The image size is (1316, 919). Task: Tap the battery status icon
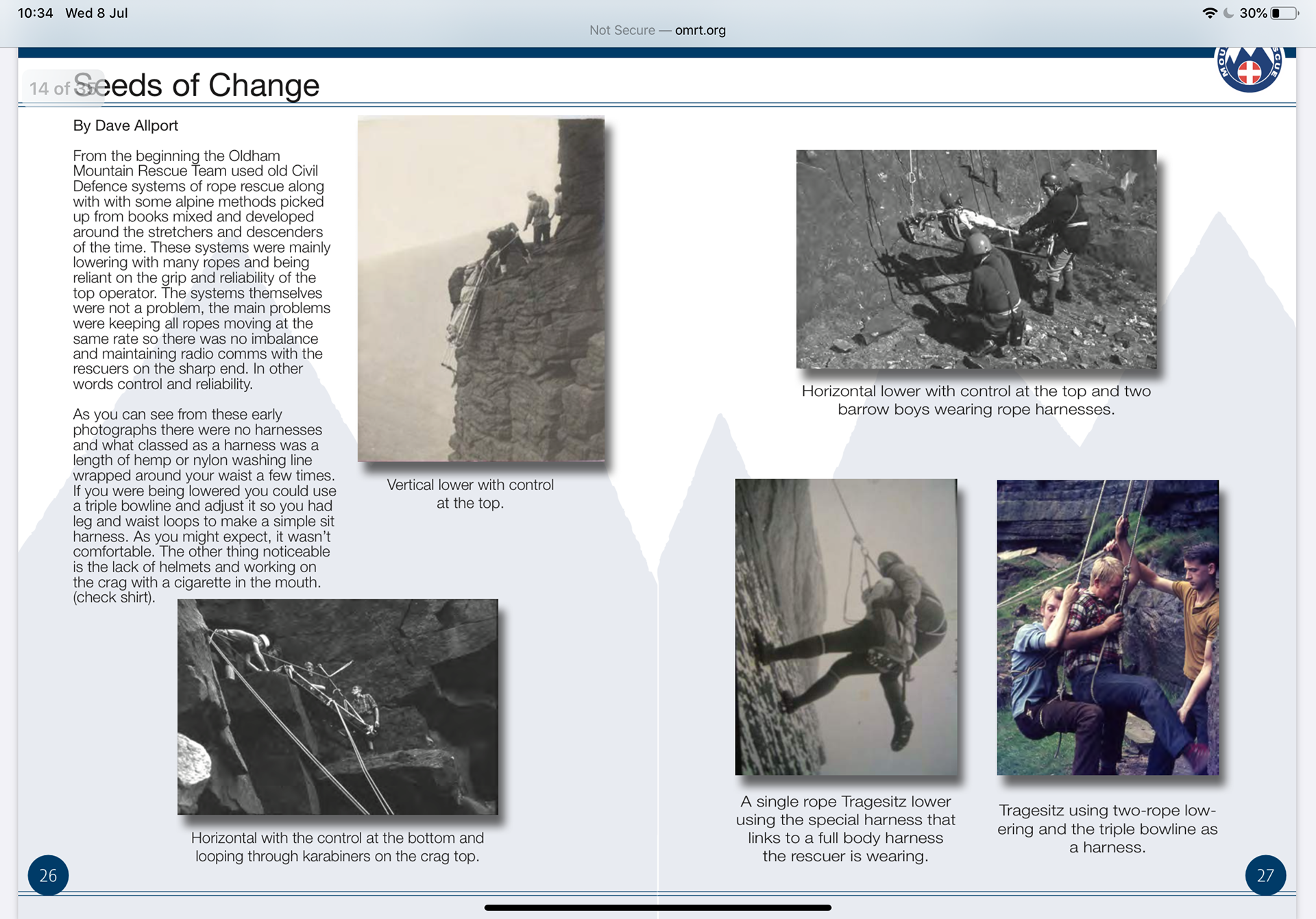[1285, 13]
